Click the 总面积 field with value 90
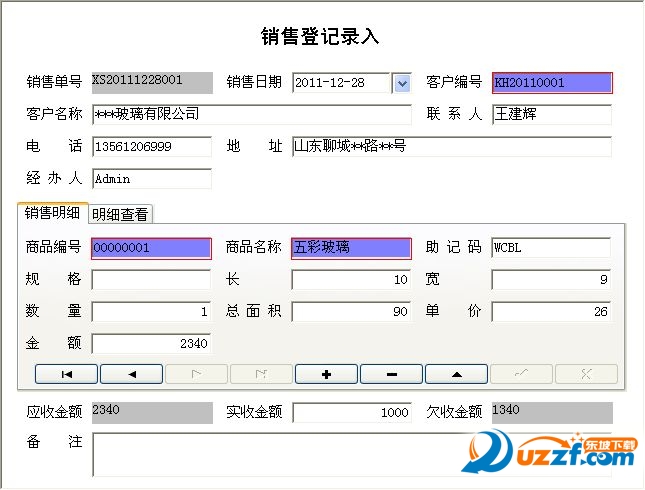 pyautogui.click(x=351, y=312)
